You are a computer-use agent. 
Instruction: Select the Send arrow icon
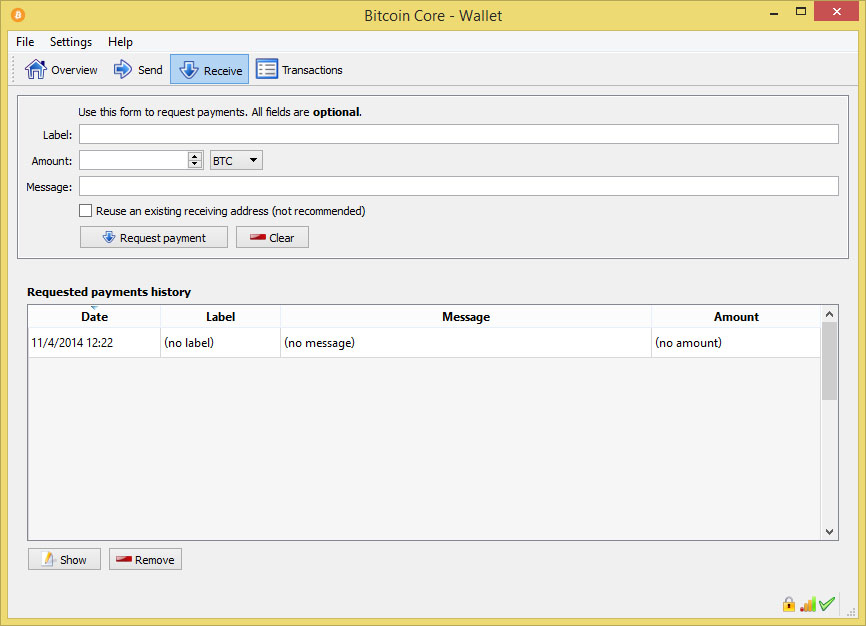pos(123,70)
